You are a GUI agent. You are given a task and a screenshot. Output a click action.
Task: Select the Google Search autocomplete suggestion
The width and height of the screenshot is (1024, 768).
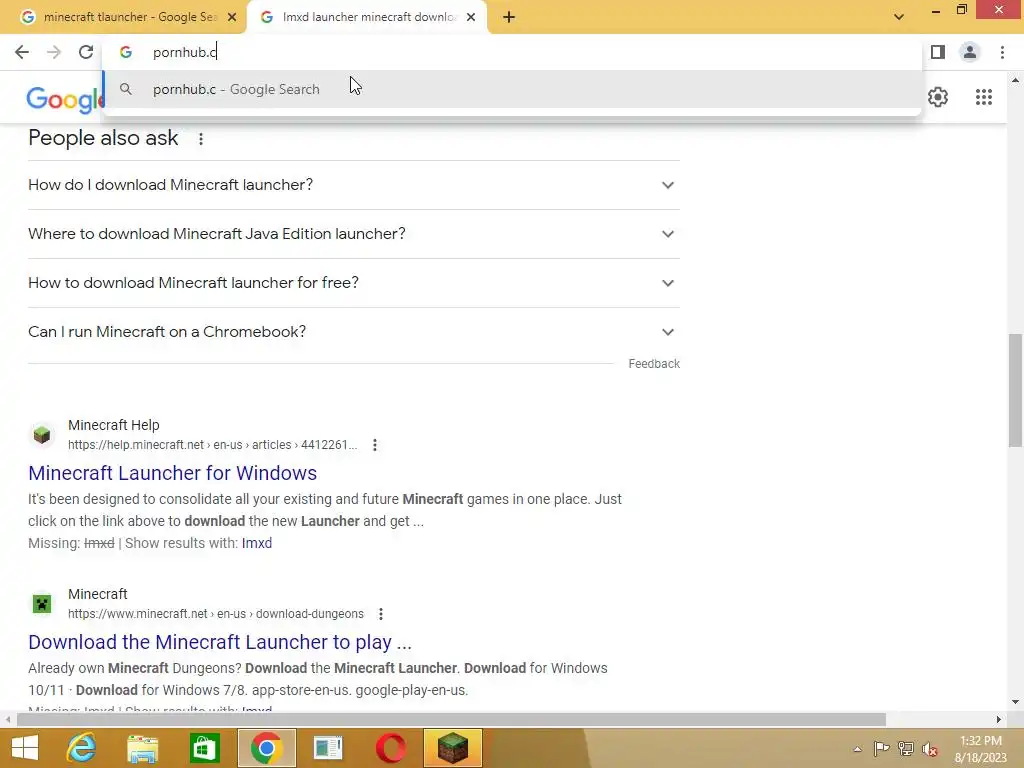(511, 89)
